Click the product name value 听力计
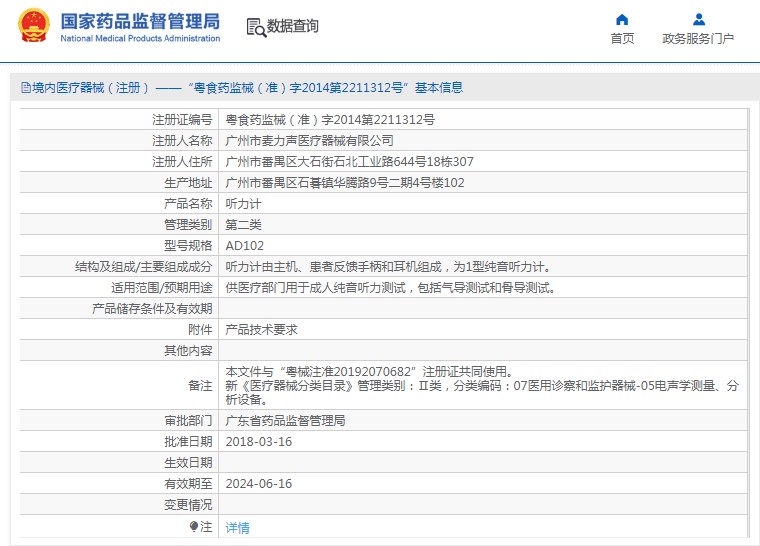The height and width of the screenshot is (546, 760). click(x=240, y=203)
